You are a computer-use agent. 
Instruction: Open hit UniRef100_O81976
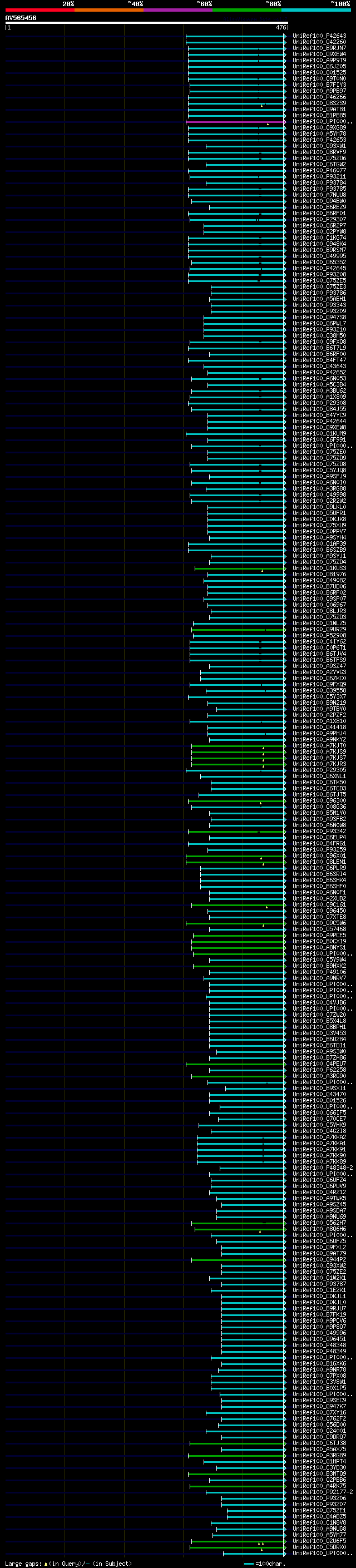click(319, 574)
